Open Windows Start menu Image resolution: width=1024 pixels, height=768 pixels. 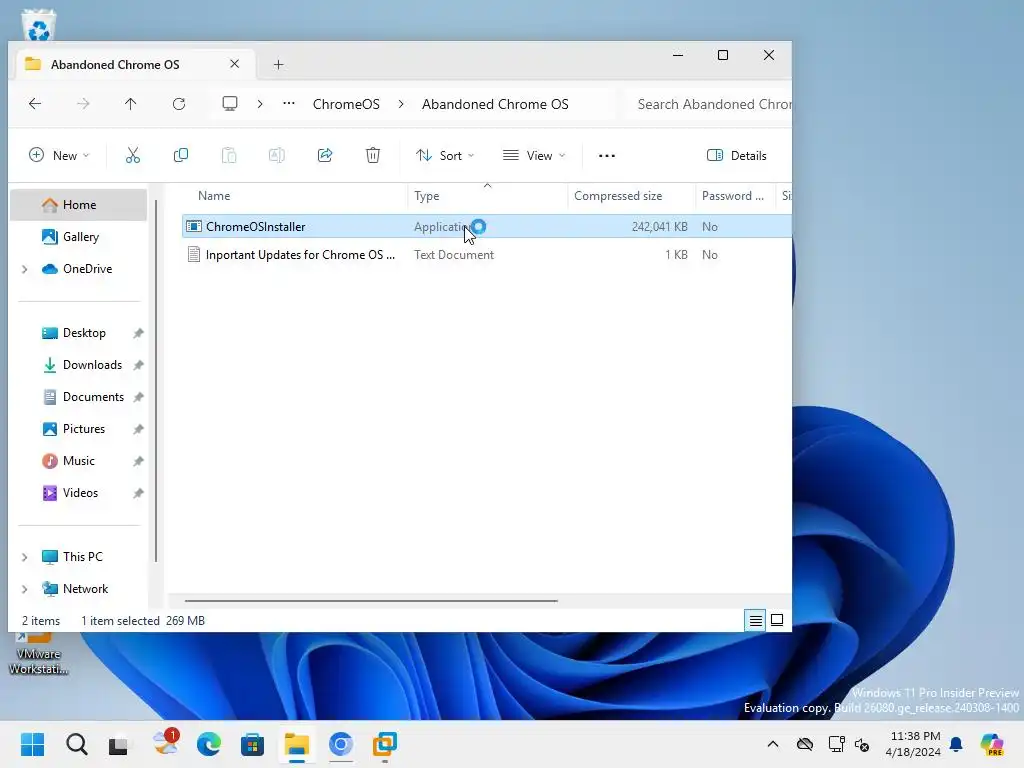32,744
